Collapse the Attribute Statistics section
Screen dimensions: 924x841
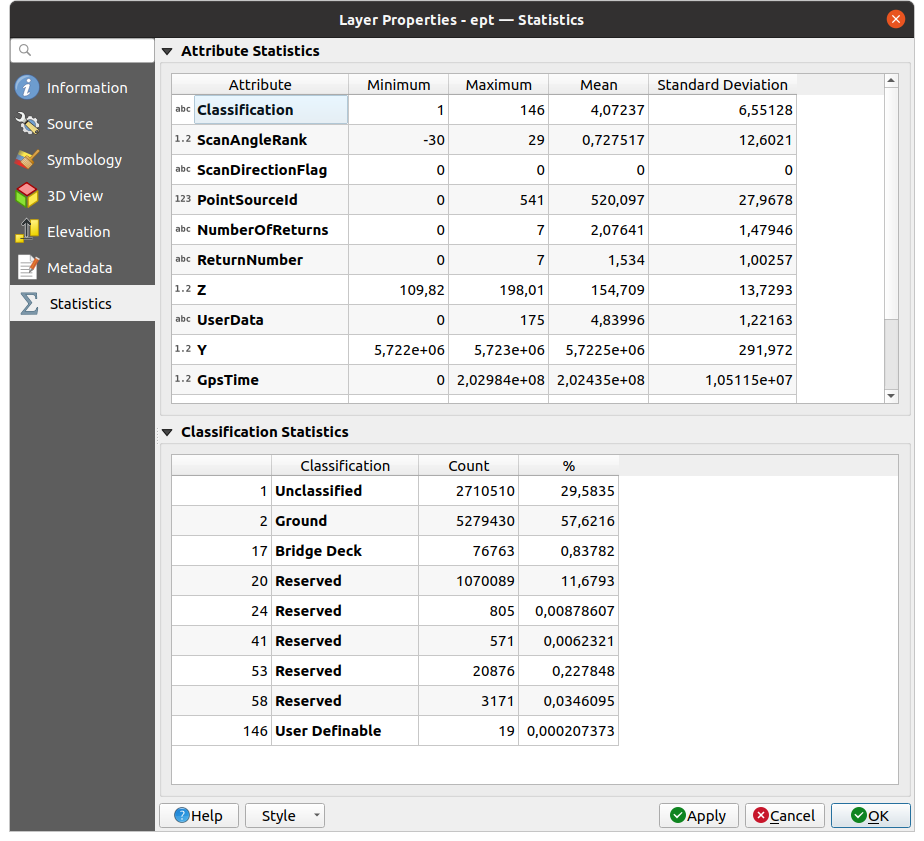(x=167, y=50)
